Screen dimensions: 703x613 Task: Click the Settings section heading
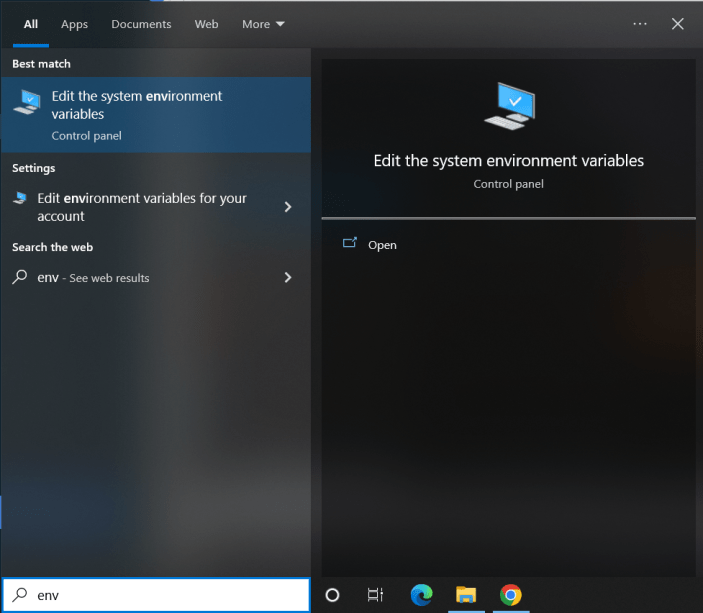pyautogui.click(x=34, y=168)
